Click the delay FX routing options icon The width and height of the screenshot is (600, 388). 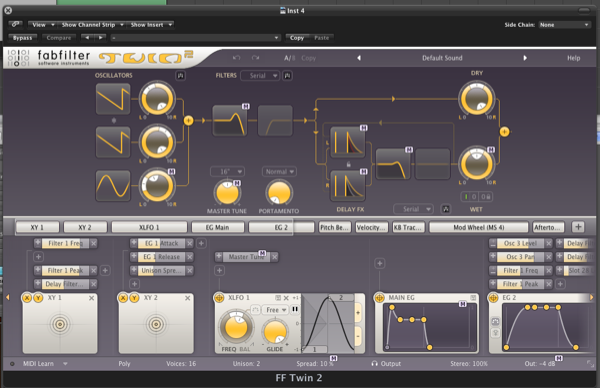[445, 209]
